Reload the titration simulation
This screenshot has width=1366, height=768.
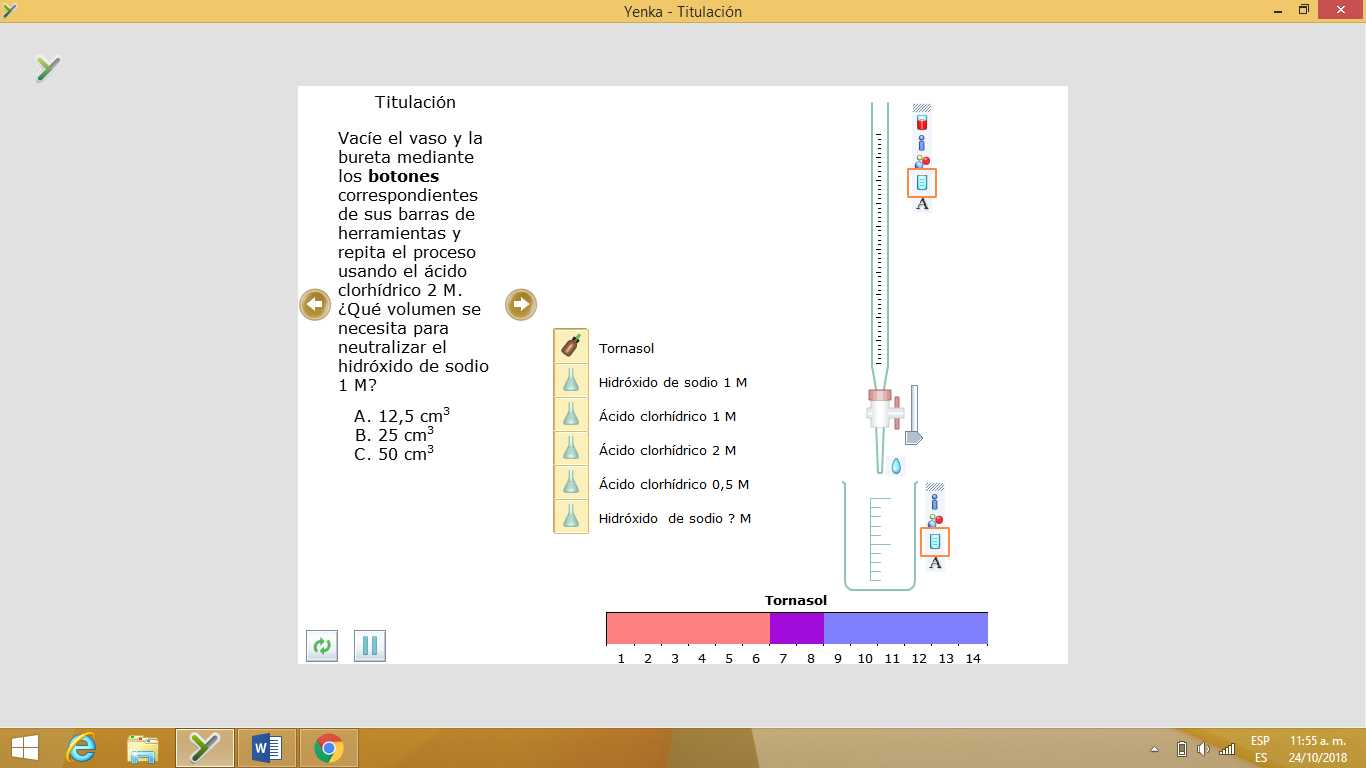322,646
